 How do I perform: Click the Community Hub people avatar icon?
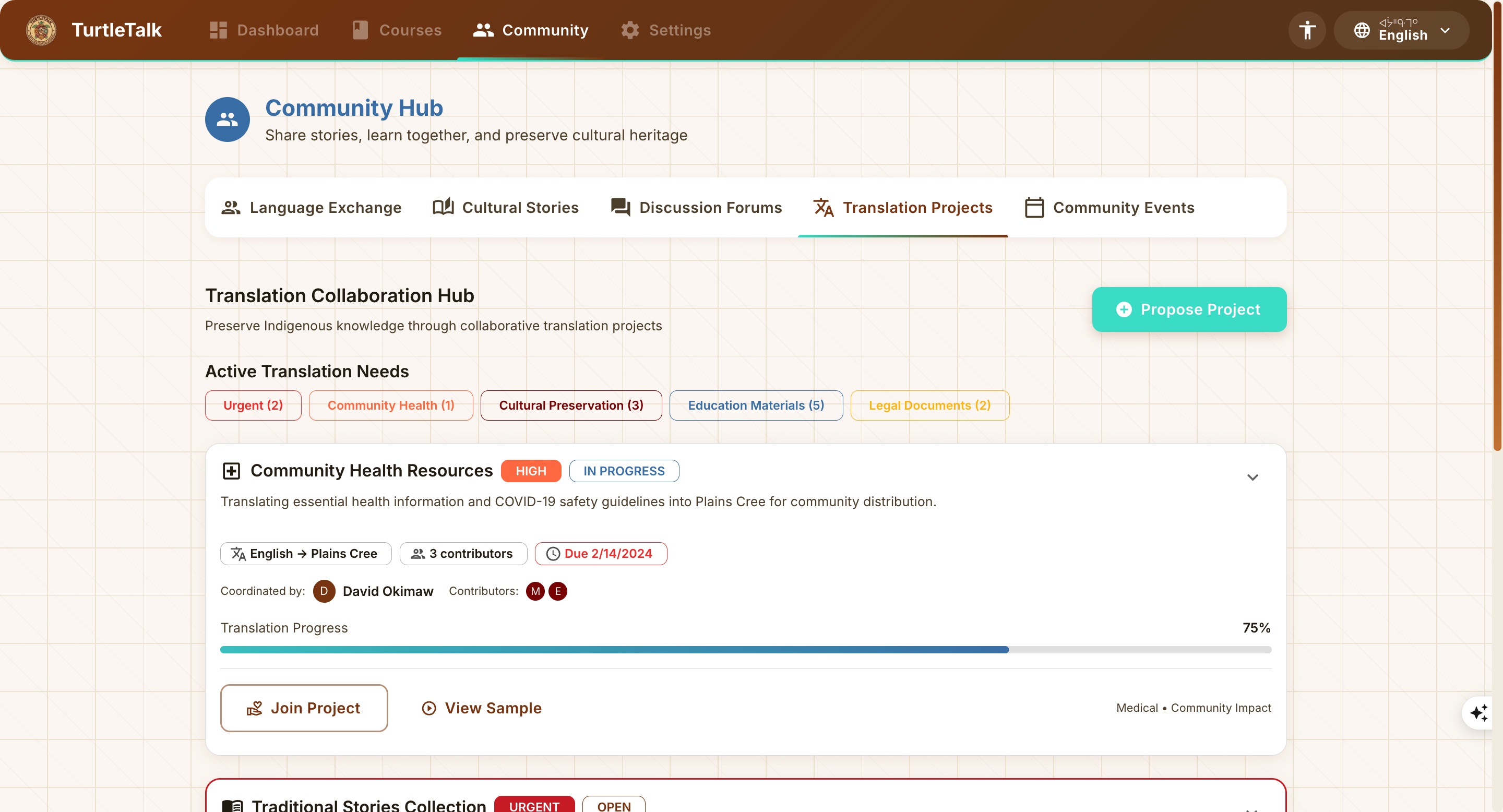pyautogui.click(x=227, y=120)
